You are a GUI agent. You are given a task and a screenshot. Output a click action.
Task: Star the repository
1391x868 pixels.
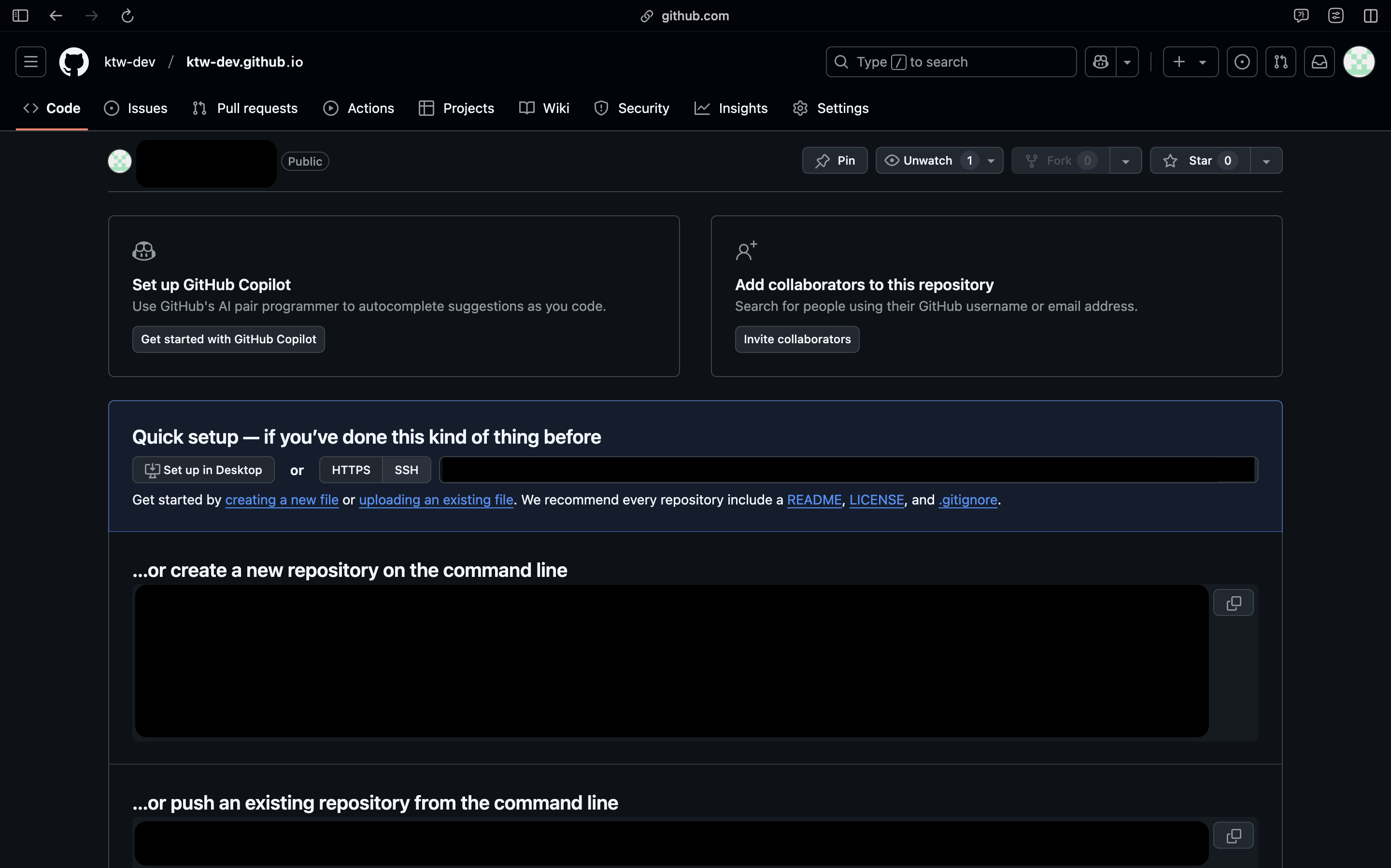(x=1200, y=161)
